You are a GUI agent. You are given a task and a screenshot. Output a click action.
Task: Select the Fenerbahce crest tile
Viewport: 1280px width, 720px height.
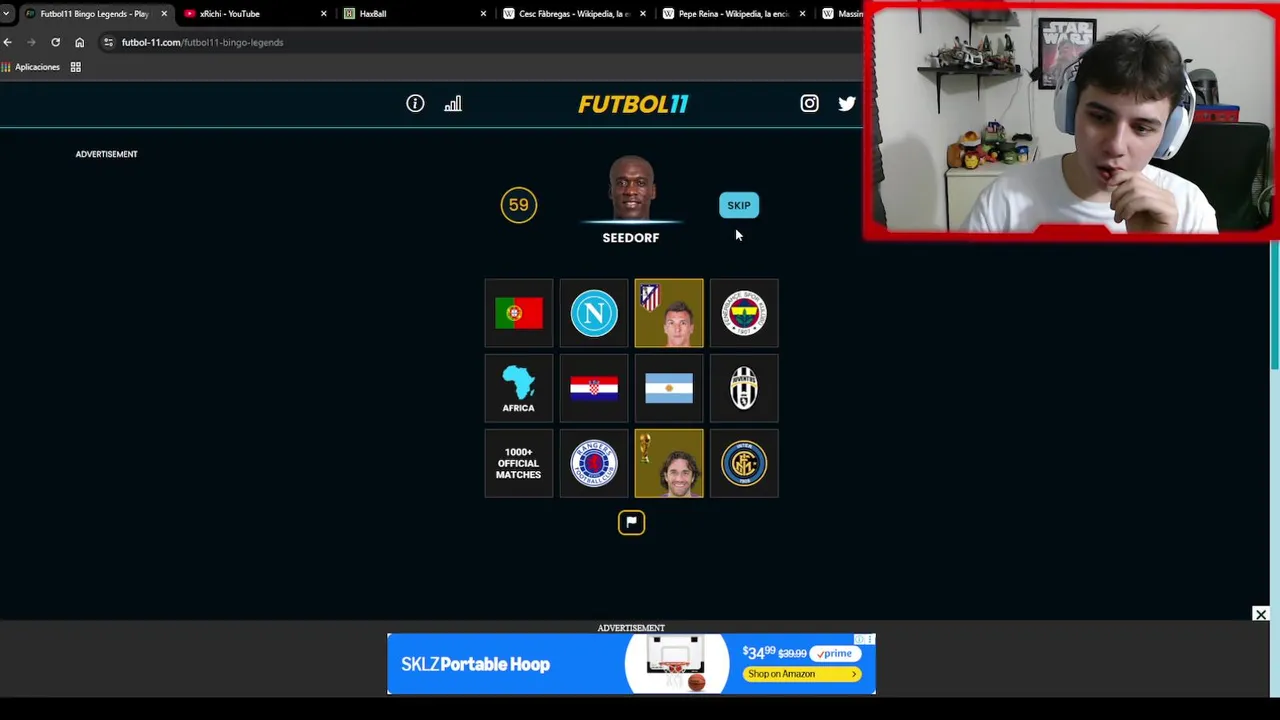pos(744,313)
